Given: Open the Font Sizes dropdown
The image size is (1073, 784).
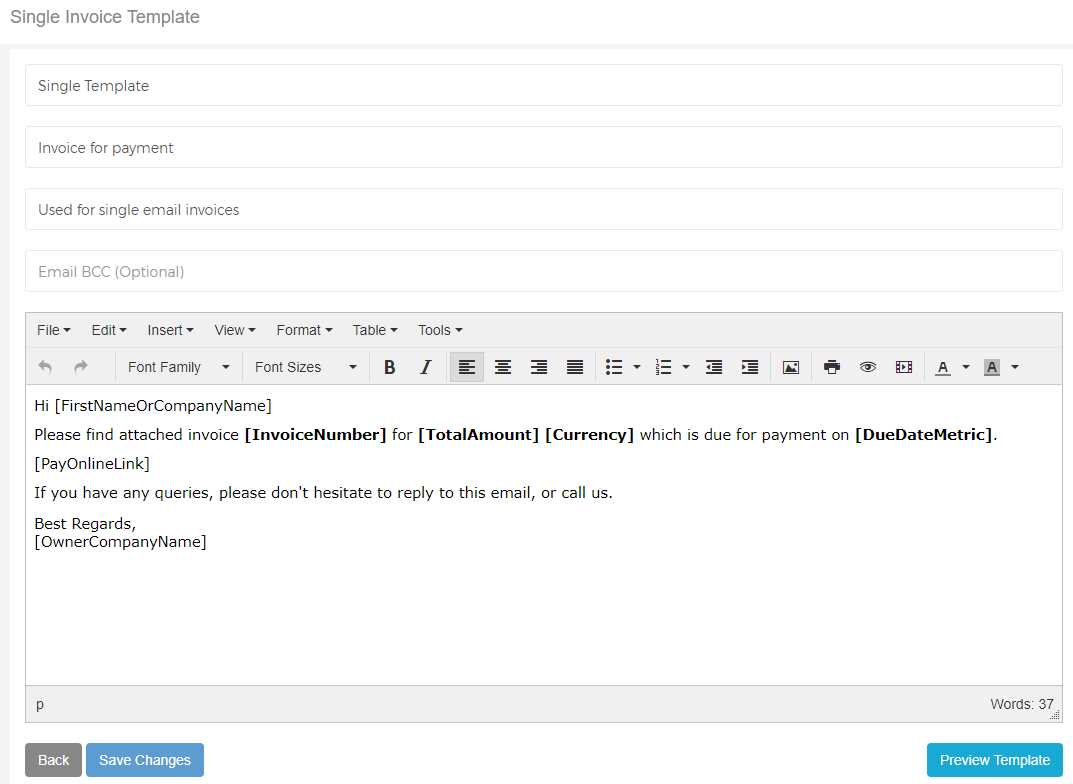Looking at the screenshot, I should coord(306,367).
